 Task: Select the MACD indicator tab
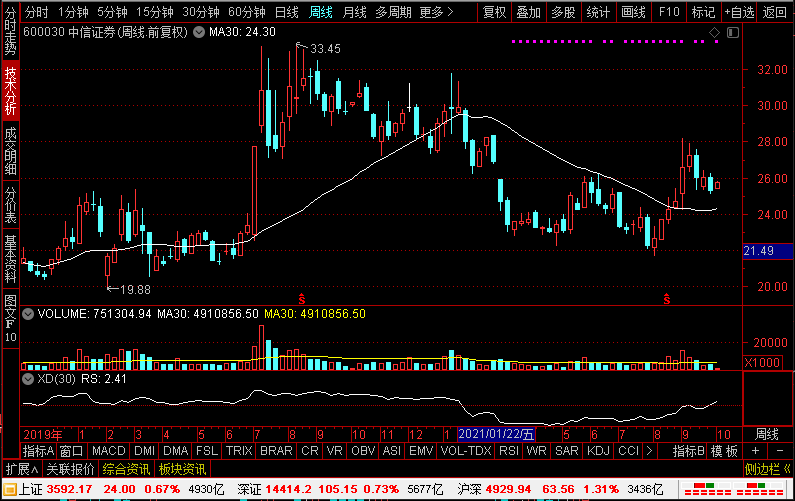pyautogui.click(x=109, y=451)
